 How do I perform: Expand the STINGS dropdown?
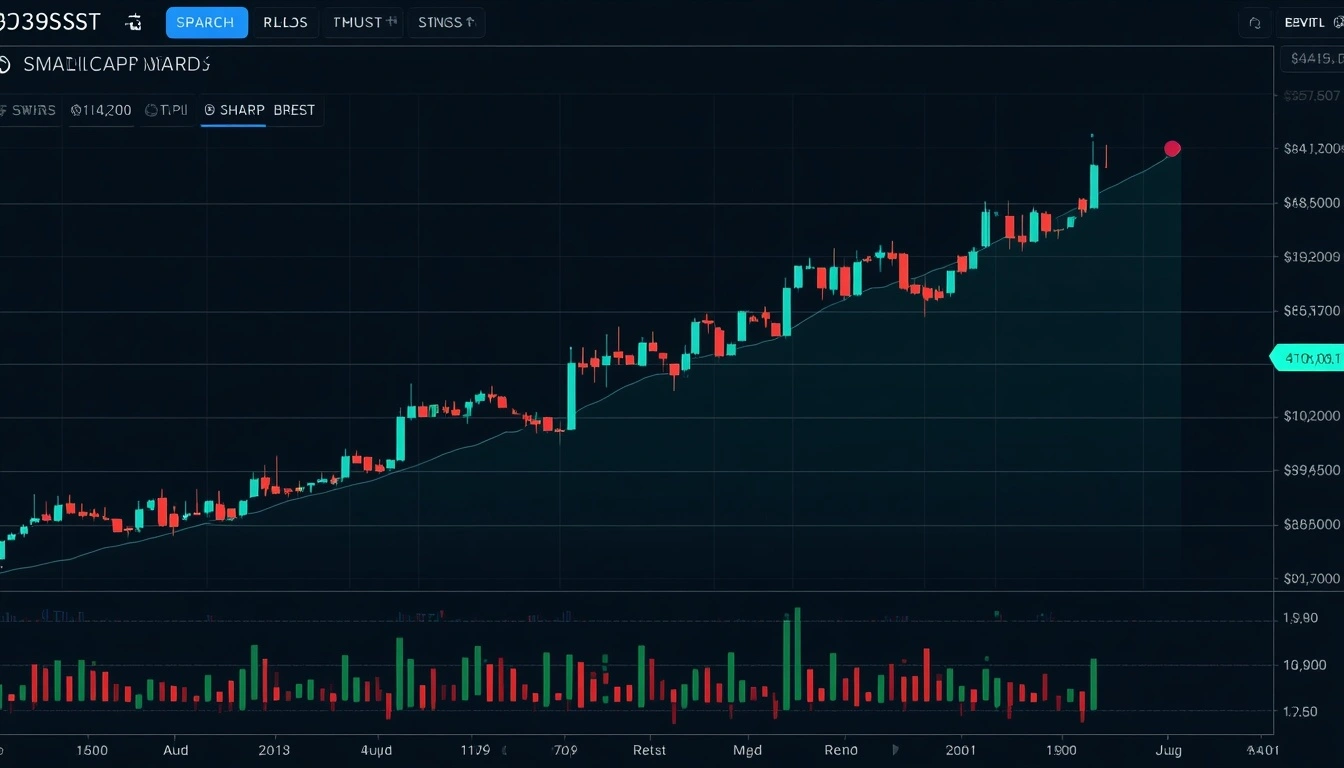coord(446,22)
